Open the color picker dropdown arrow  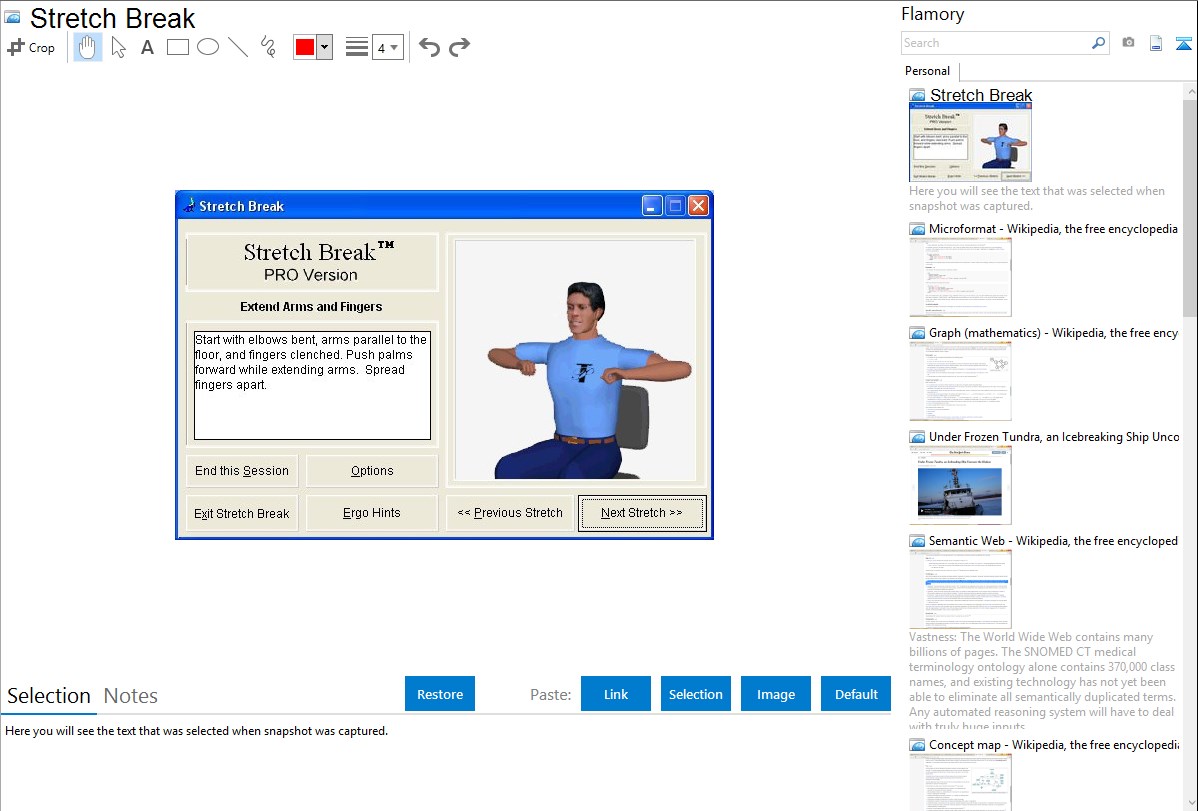click(324, 47)
